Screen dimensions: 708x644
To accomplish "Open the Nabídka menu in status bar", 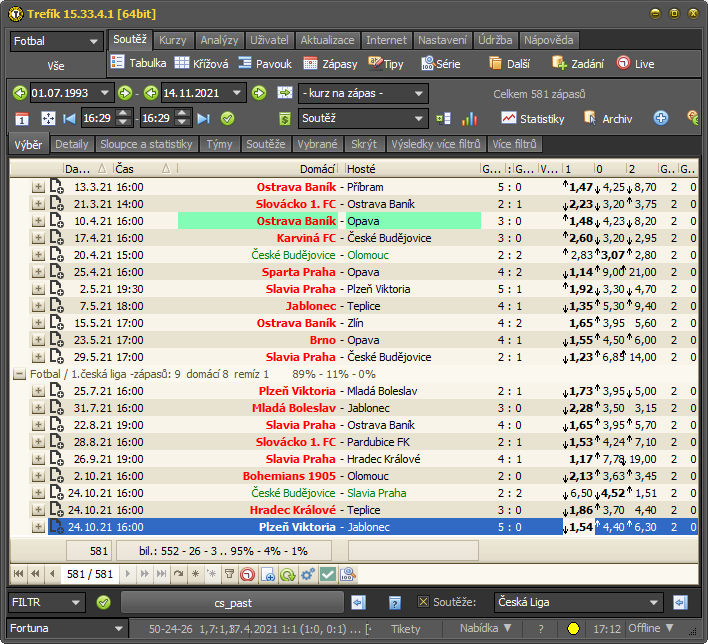I will [x=485, y=628].
